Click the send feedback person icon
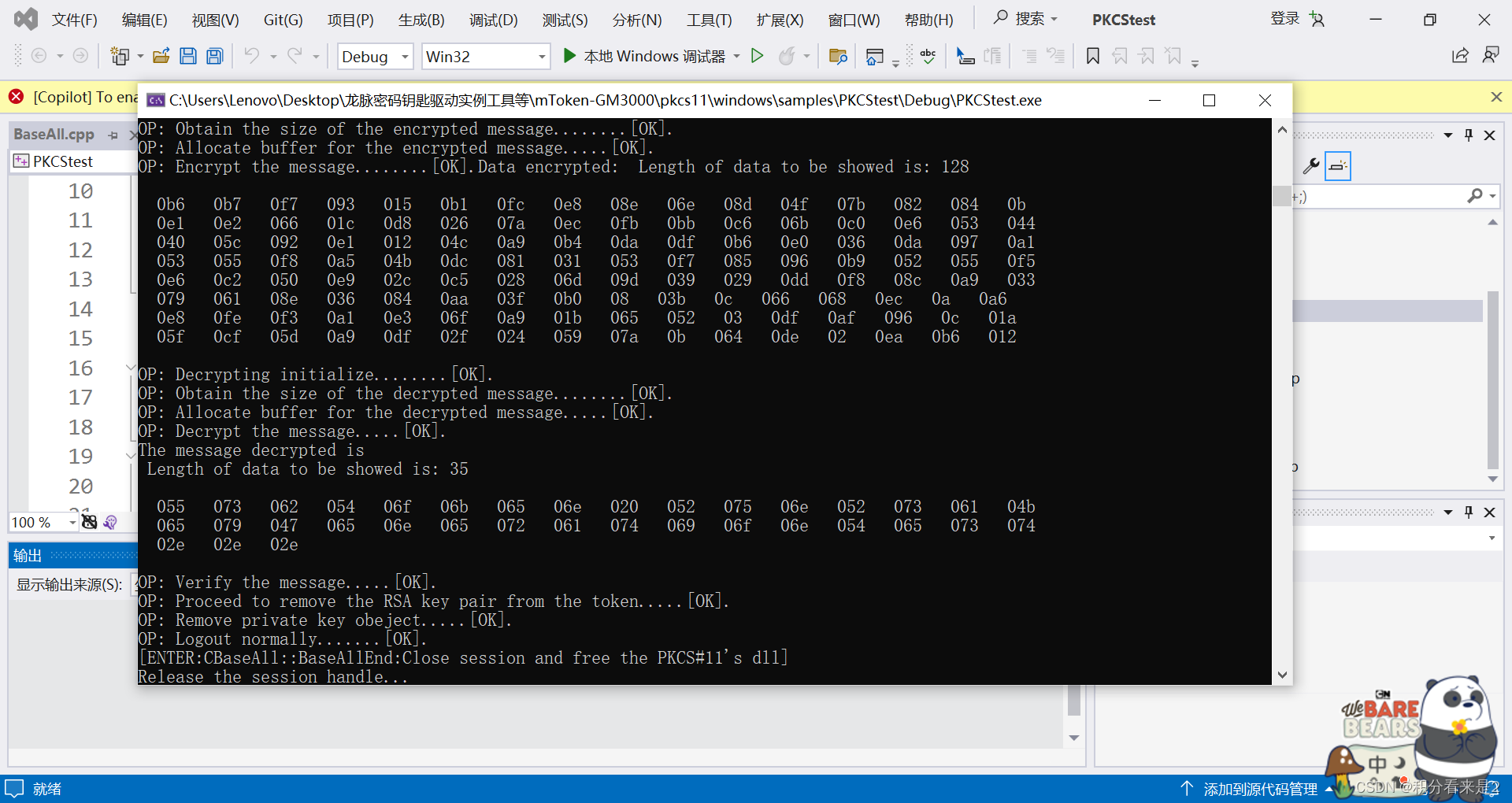Viewport: 1512px width, 803px height. pos(1491,55)
